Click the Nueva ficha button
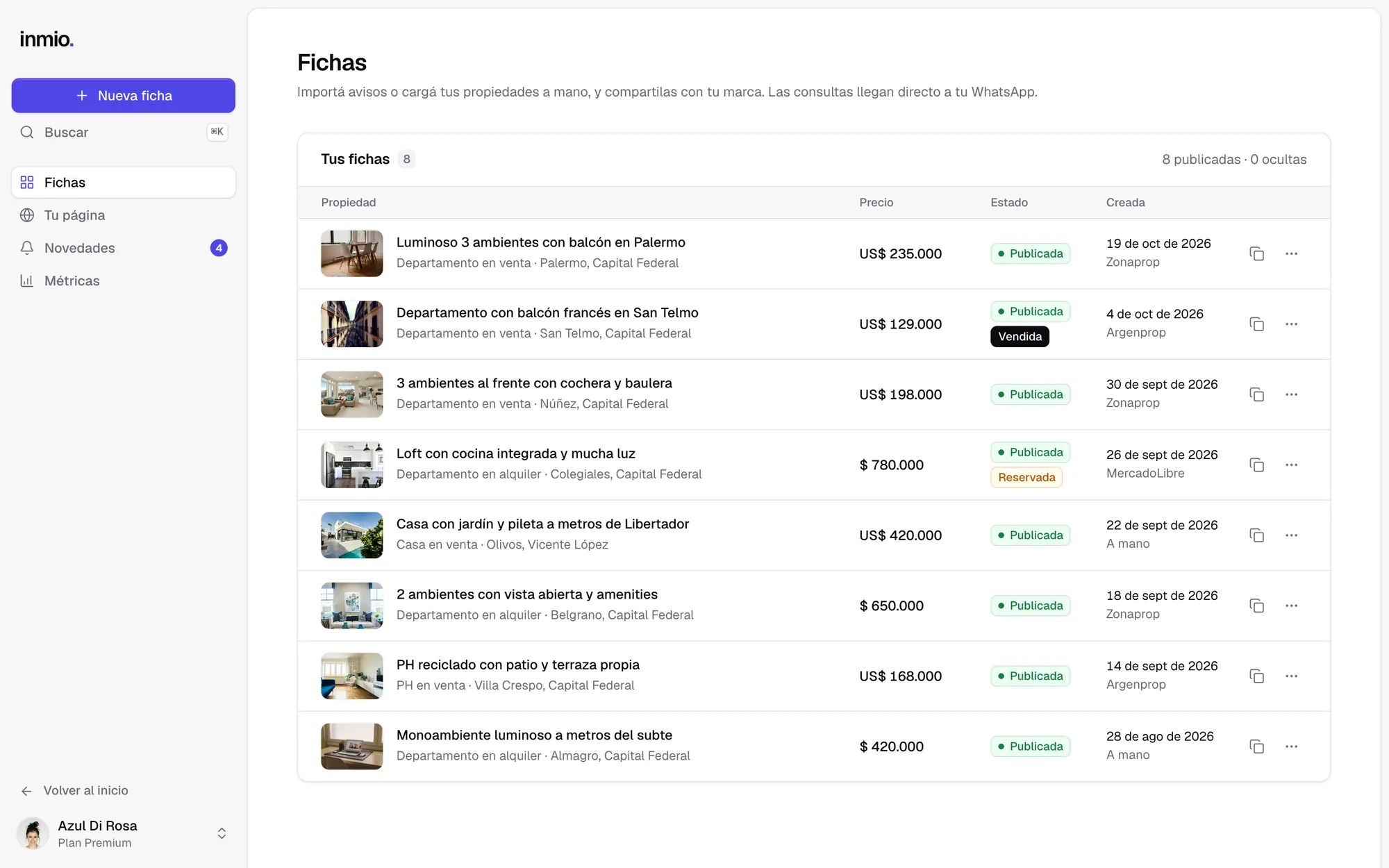This screenshot has height=868, width=1389. point(124,96)
